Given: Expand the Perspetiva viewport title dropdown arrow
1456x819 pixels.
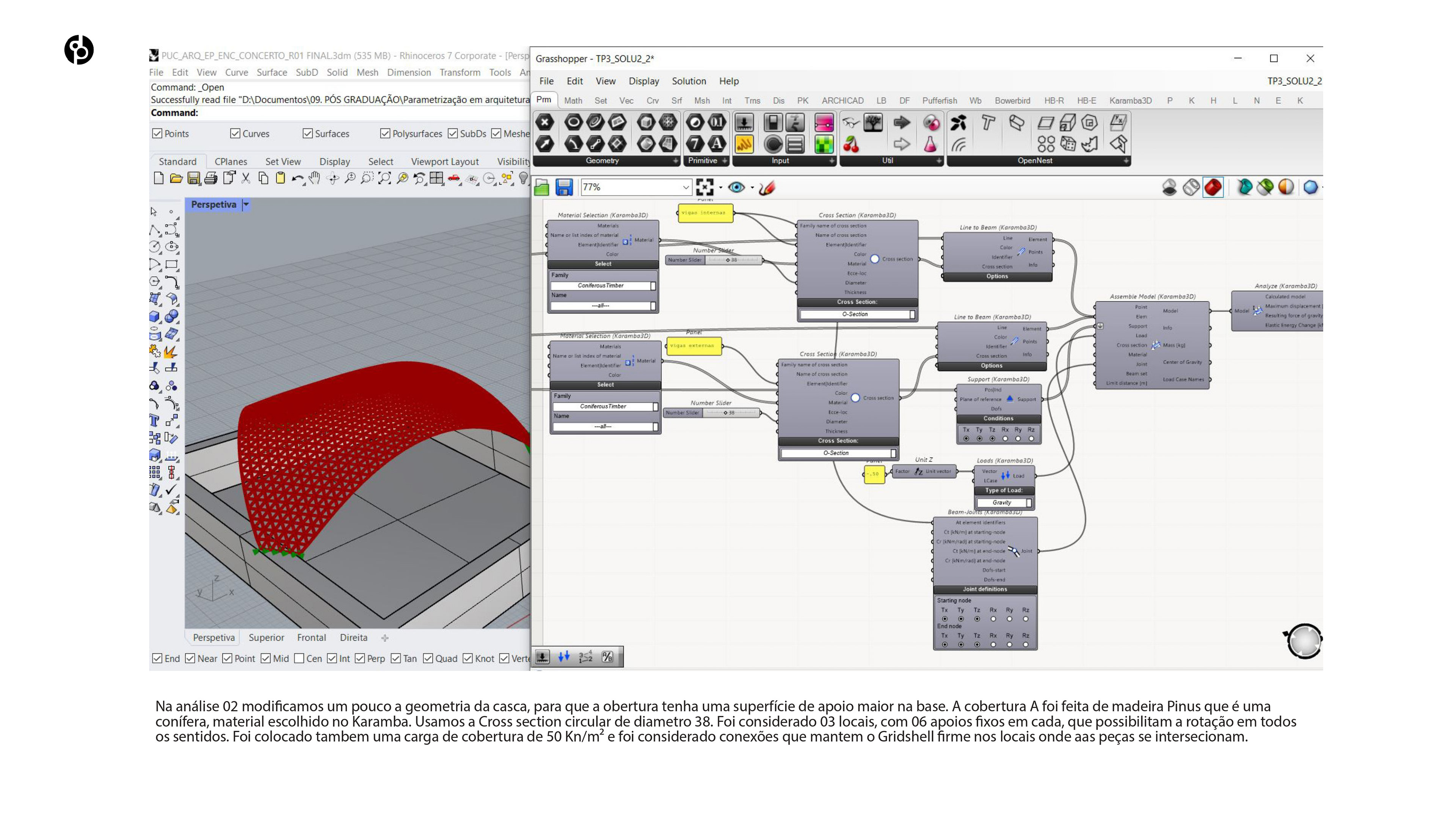Looking at the screenshot, I should tap(246, 205).
